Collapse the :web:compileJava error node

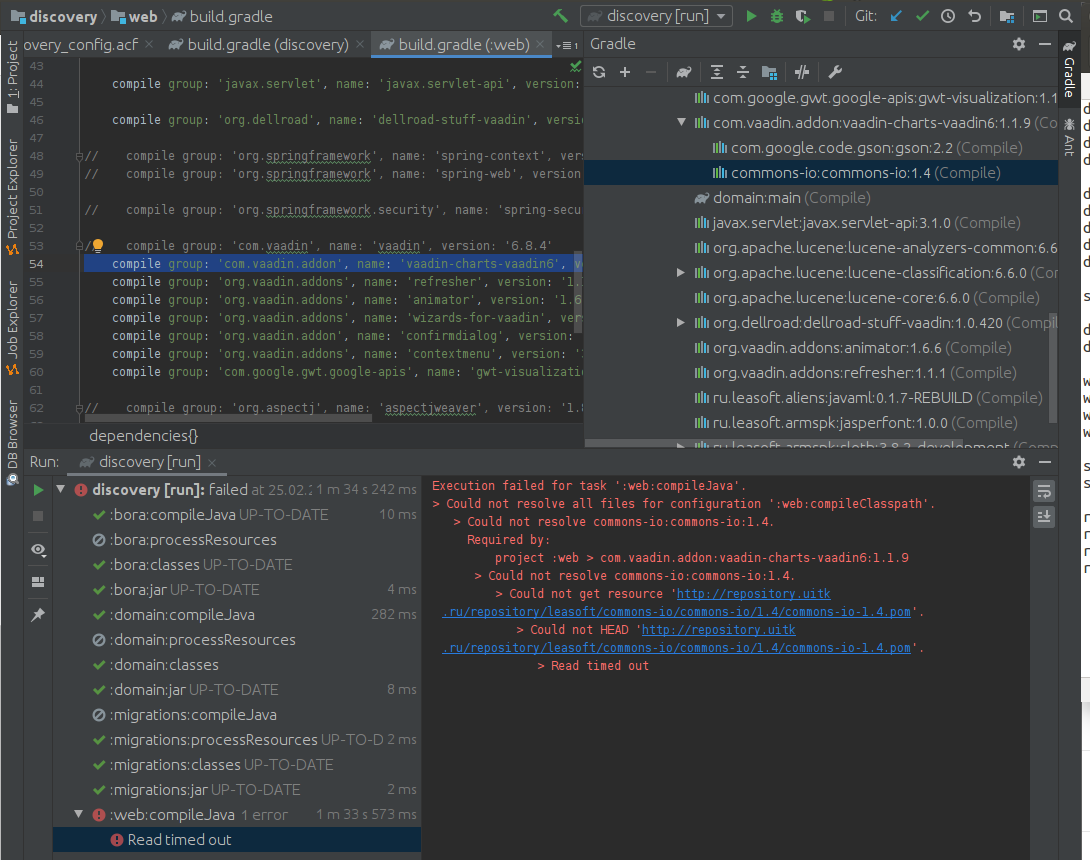tap(79, 814)
